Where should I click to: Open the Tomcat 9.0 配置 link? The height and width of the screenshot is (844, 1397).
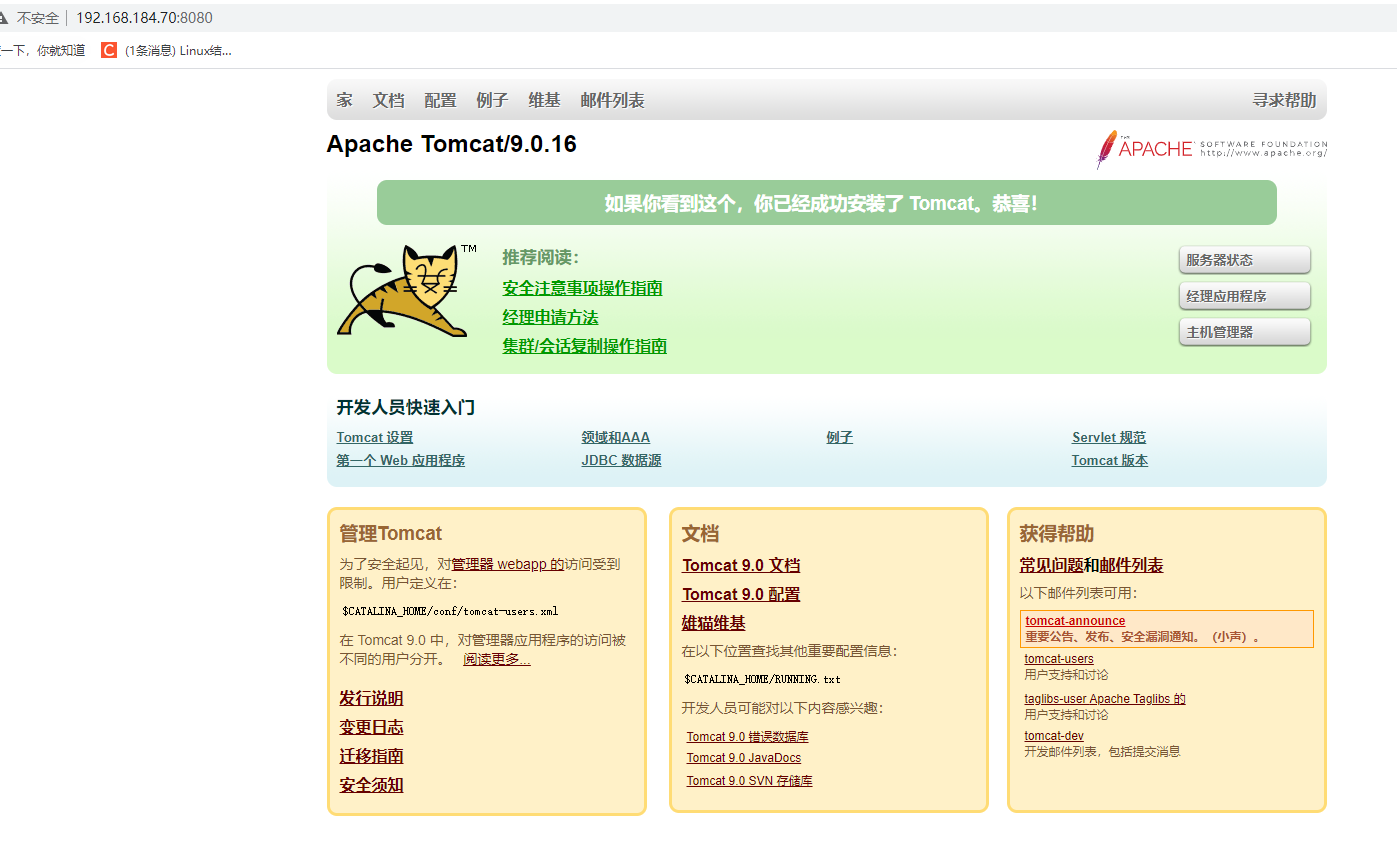point(741,594)
